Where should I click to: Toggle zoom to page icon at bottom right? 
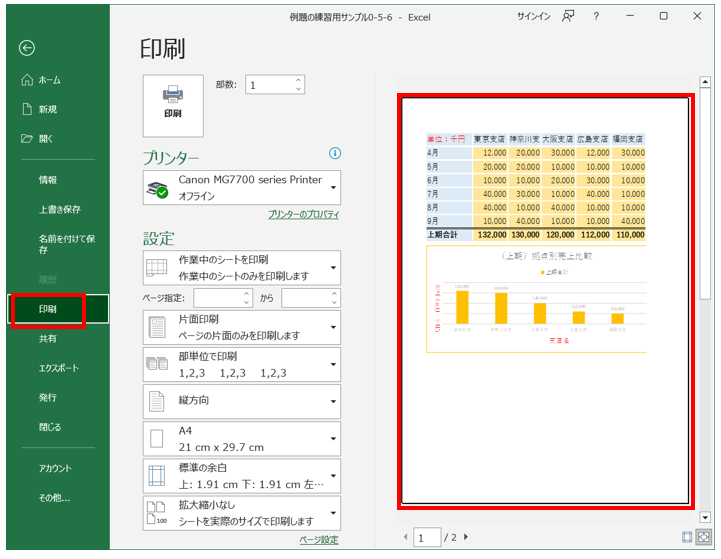click(x=703, y=537)
